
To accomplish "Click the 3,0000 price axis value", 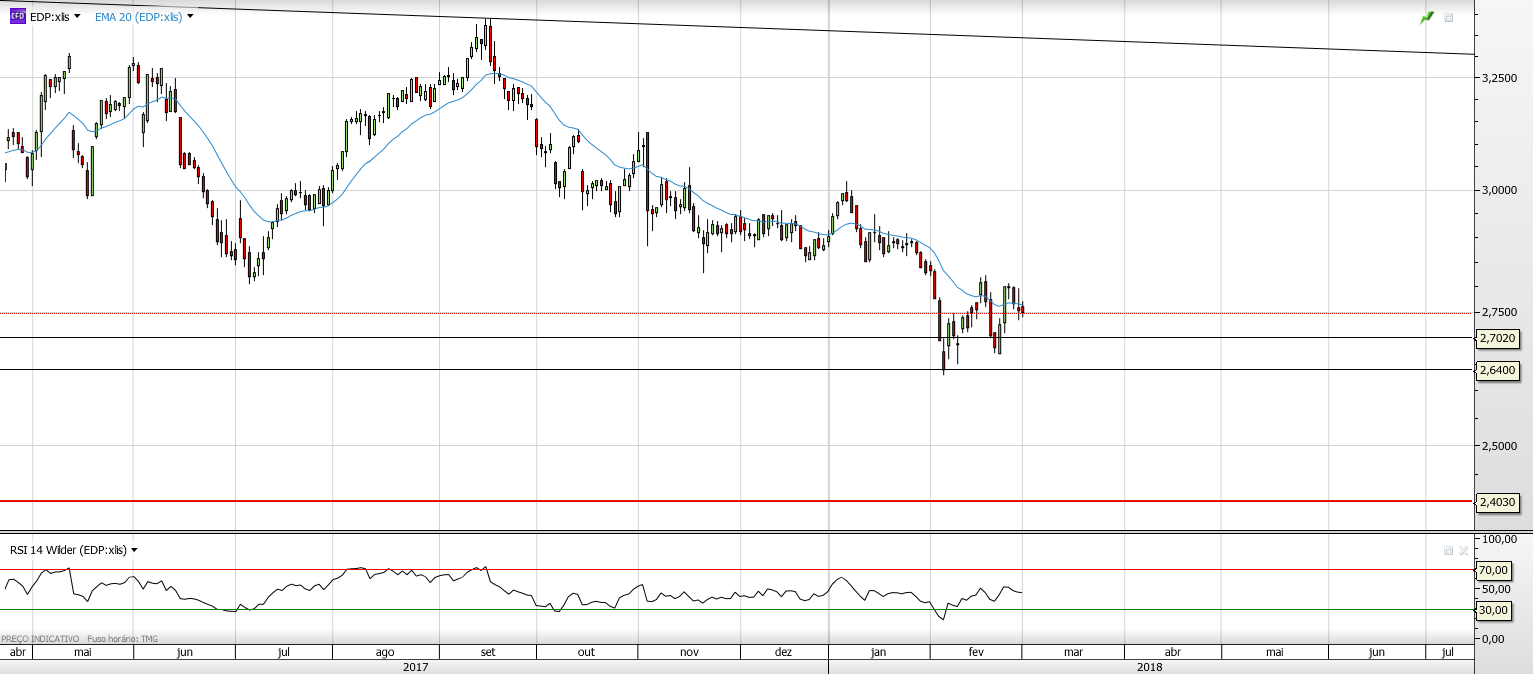I will click(x=1499, y=190).
